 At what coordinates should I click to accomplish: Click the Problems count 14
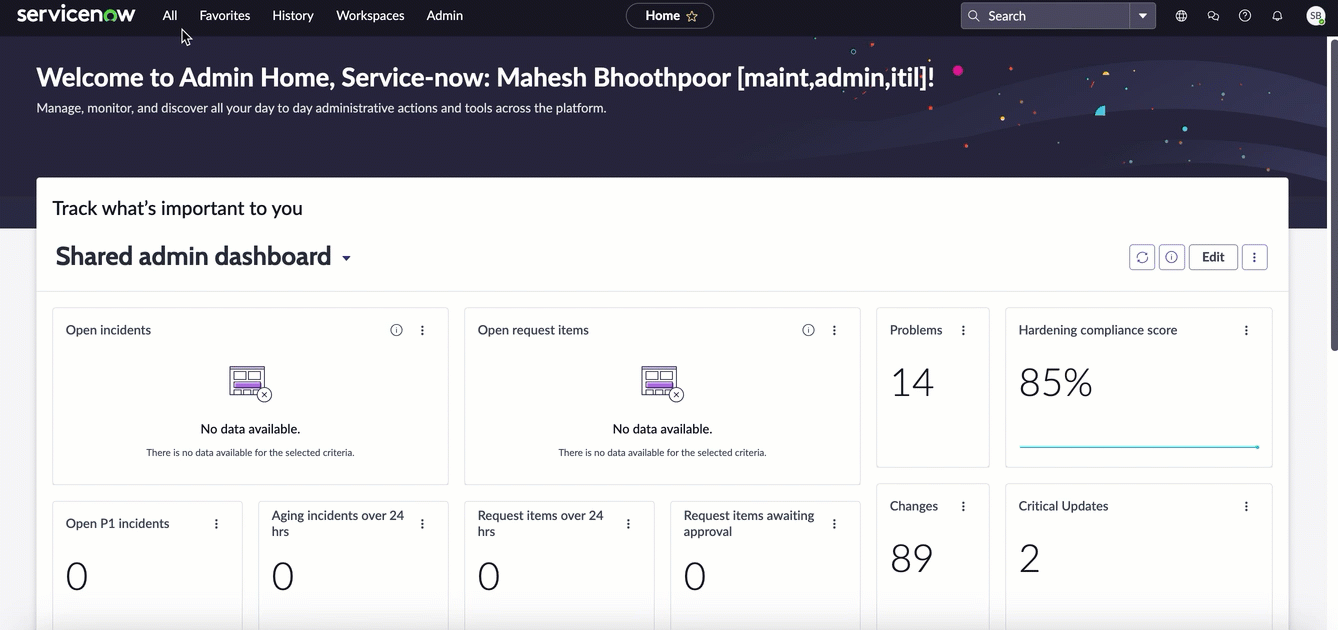pos(912,382)
